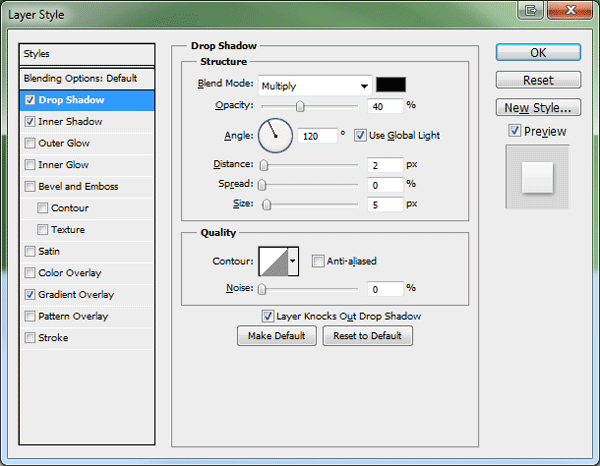The height and width of the screenshot is (466, 600).
Task: Uncheck the Gradient Overlay checkbox
Action: (x=30, y=295)
